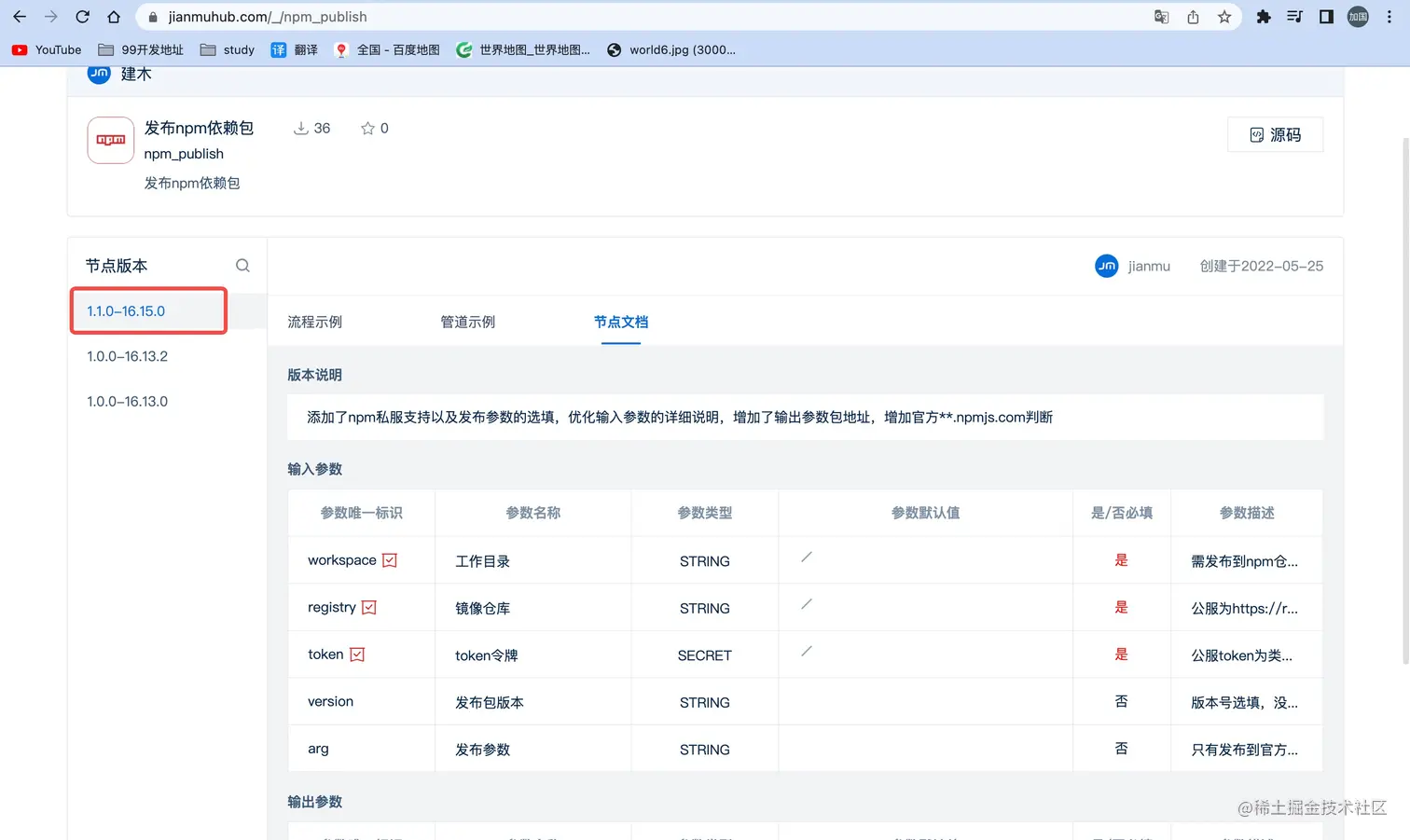Click the Google Translate icon in address bar
This screenshot has width=1410, height=840.
click(1161, 17)
